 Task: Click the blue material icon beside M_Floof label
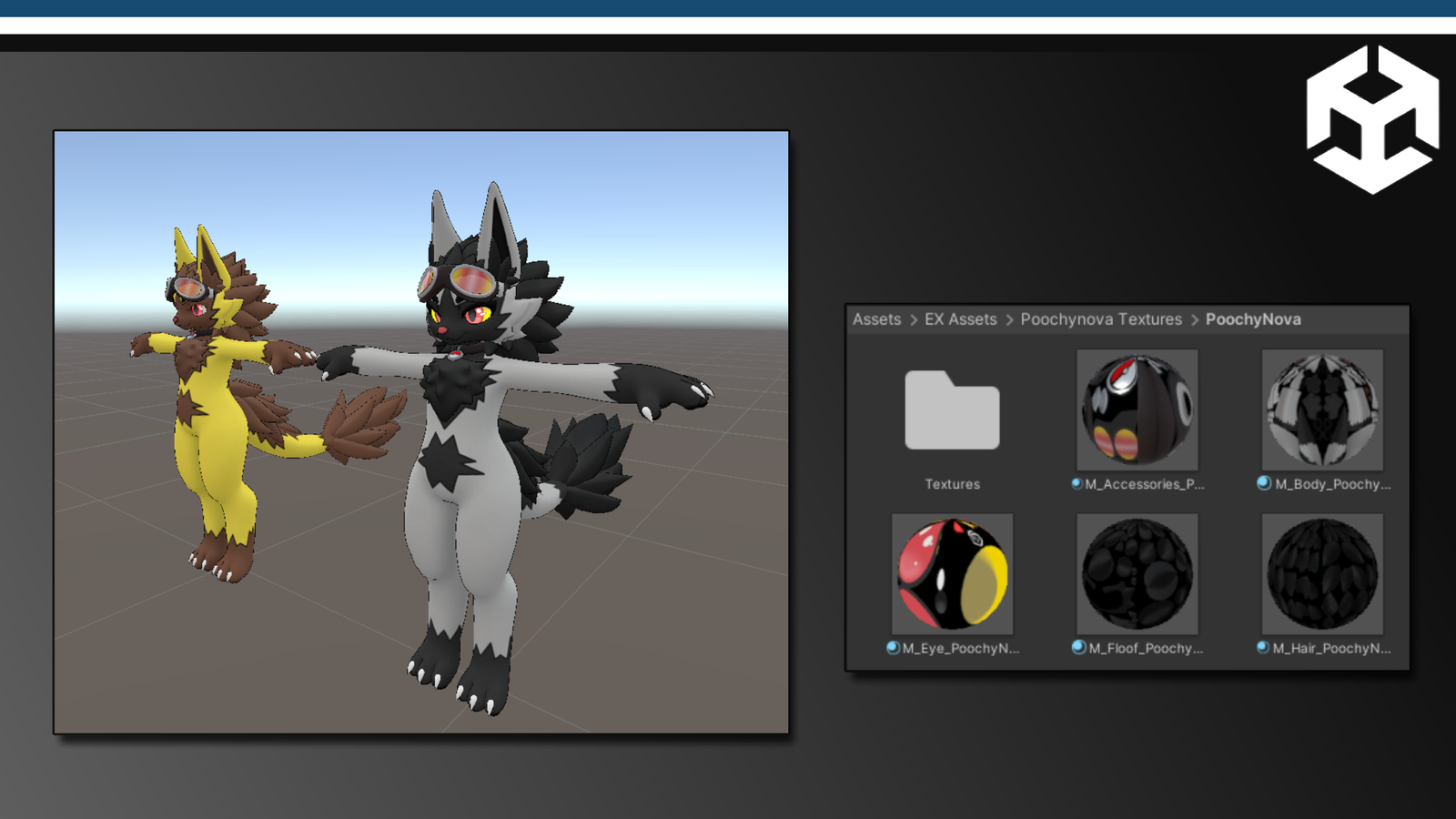click(x=1078, y=647)
